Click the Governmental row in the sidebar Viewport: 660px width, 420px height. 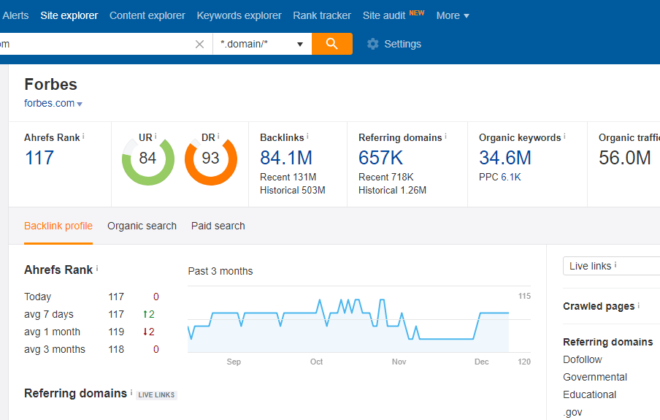[595, 377]
